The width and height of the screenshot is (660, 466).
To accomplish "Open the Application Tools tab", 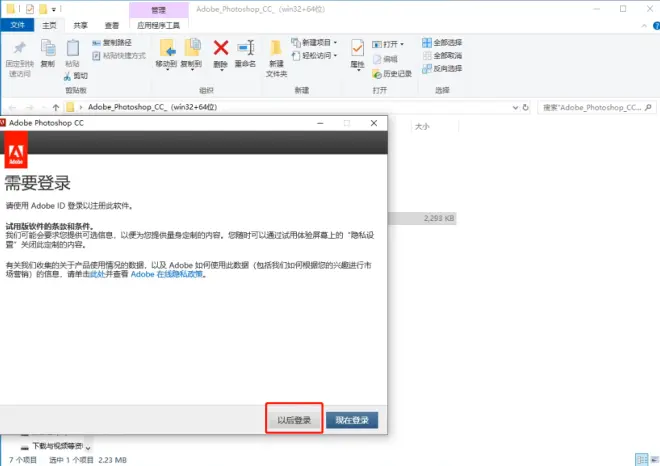I will [158, 26].
